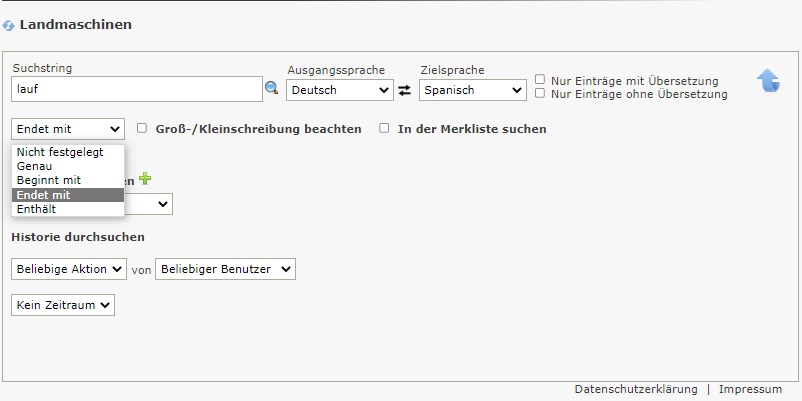Viewport: 802px width, 401px height.
Task: Choose 'Enthält' option in list
Action: click(x=37, y=209)
